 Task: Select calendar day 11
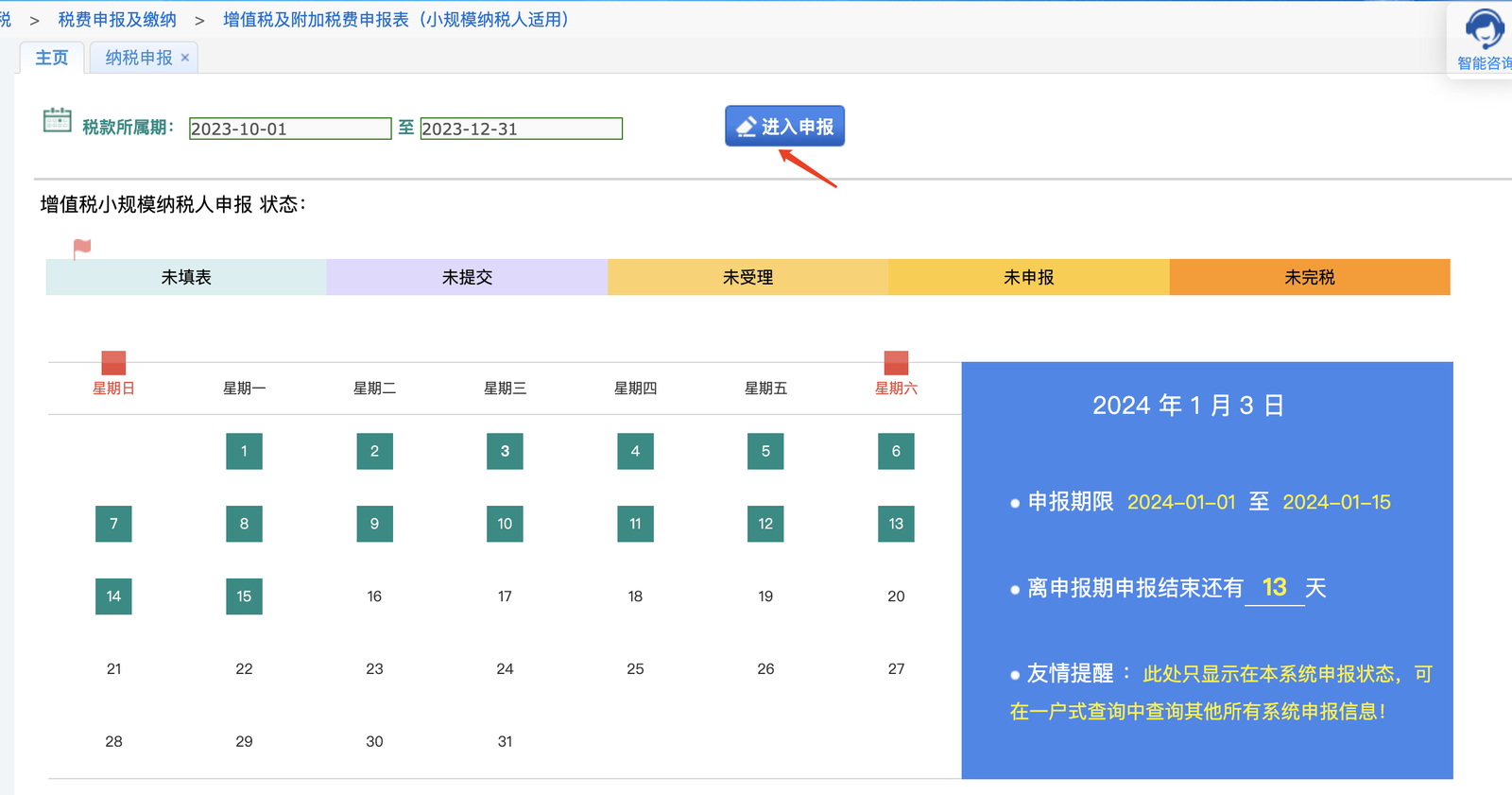click(x=635, y=524)
